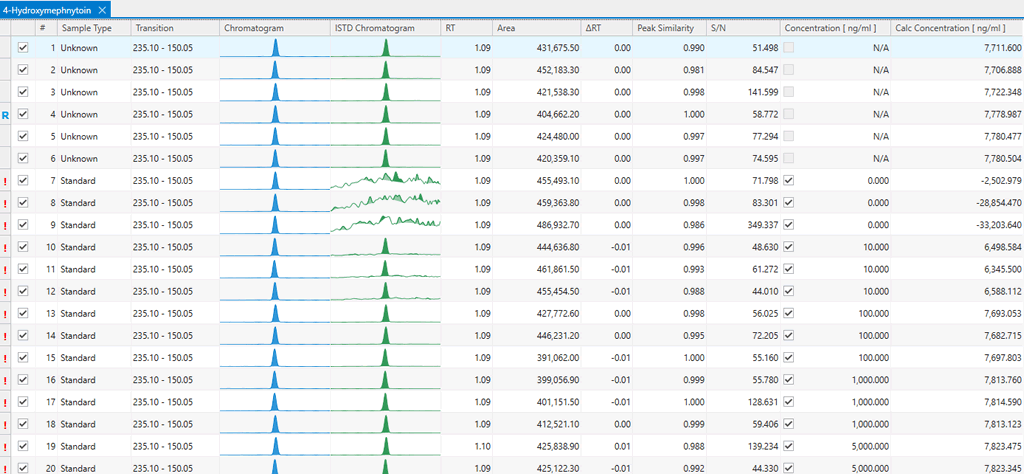Click the blue R marker on row 4

pyautogui.click(x=5, y=114)
